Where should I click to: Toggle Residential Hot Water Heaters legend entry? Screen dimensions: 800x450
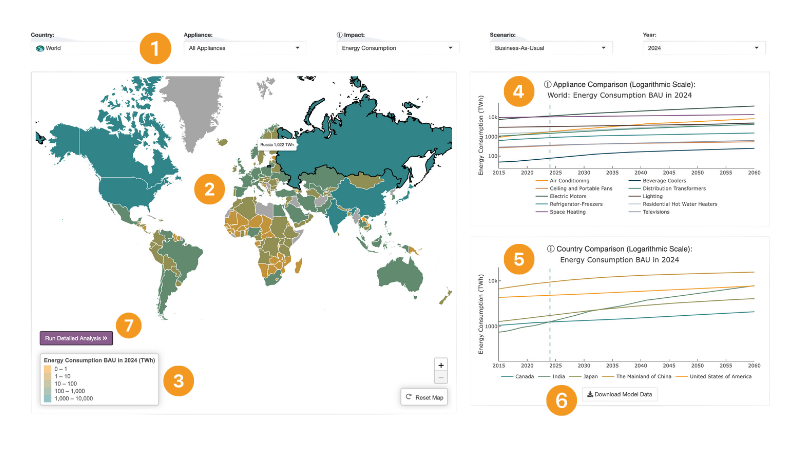672,204
